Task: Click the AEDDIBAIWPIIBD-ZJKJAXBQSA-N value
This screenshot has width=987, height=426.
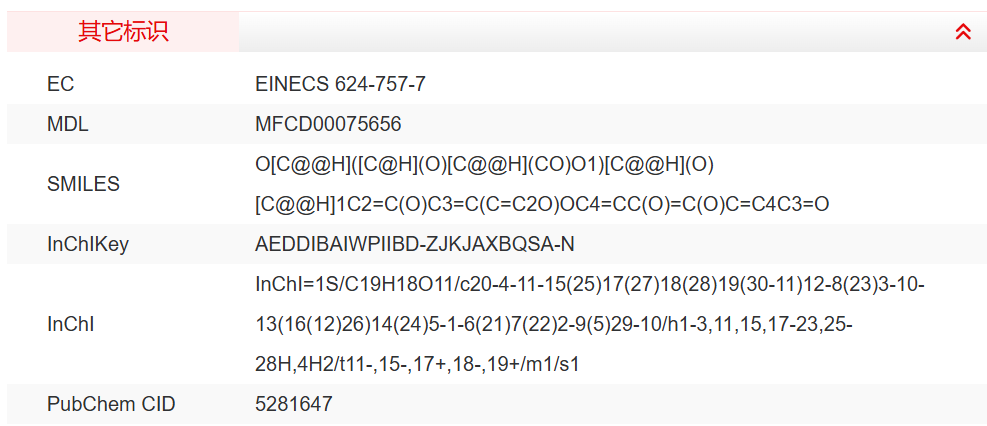Action: pos(415,244)
